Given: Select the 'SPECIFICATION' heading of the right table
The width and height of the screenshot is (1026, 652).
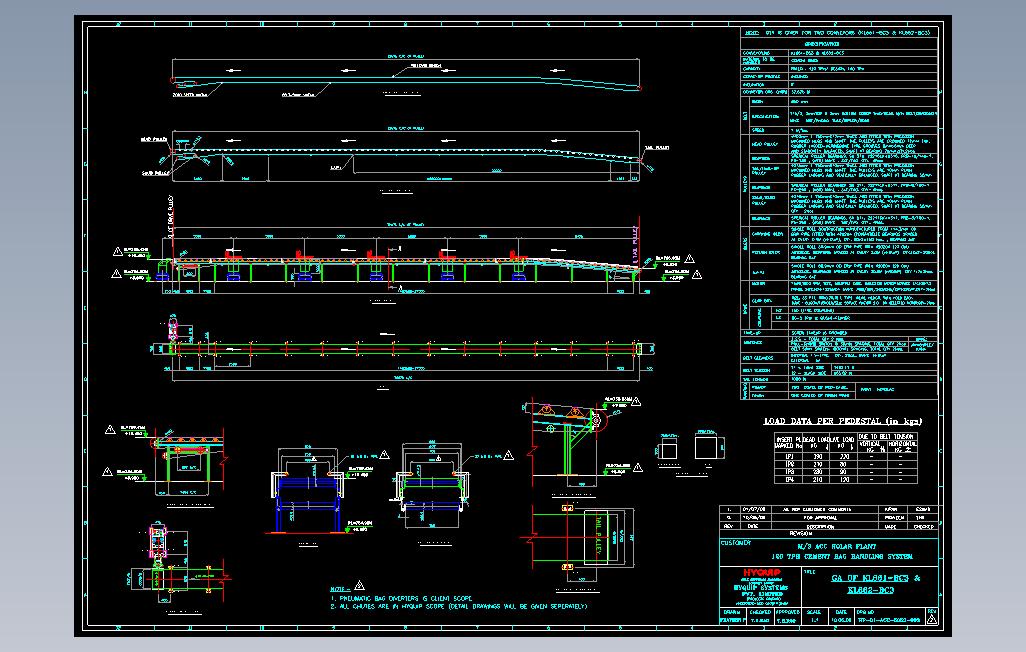Looking at the screenshot, I should coord(822,44).
